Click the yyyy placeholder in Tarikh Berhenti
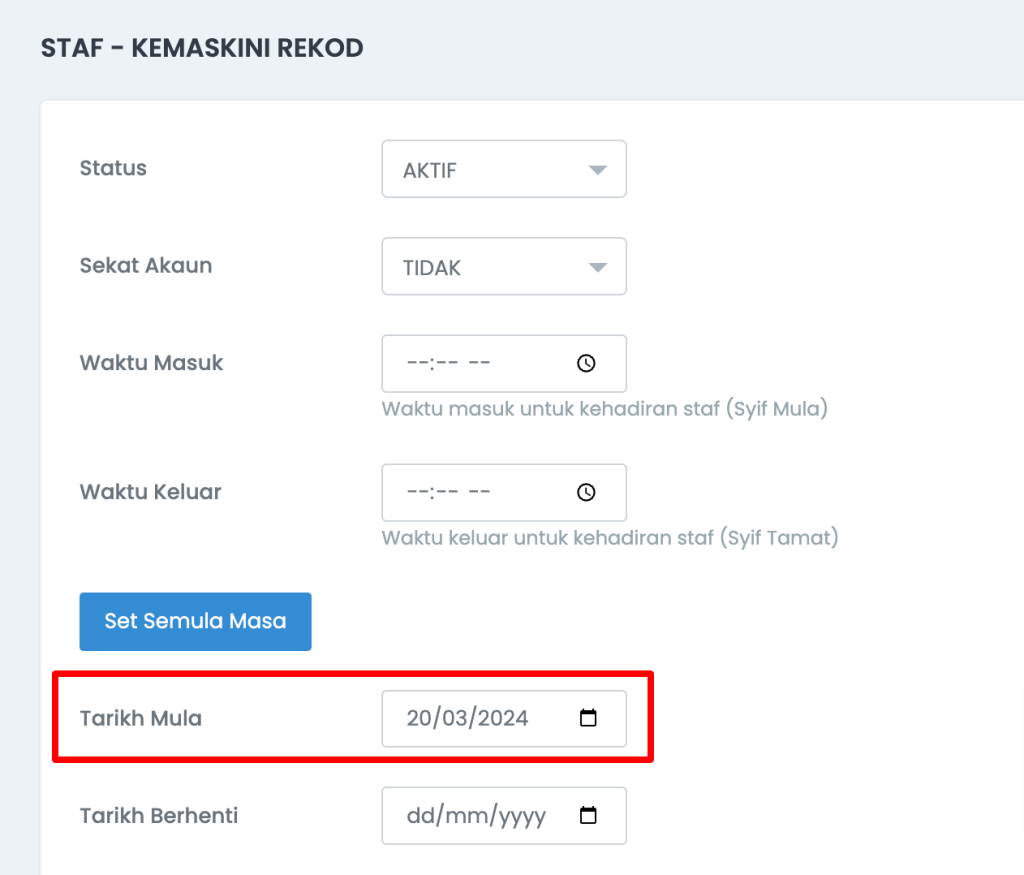 pos(522,817)
